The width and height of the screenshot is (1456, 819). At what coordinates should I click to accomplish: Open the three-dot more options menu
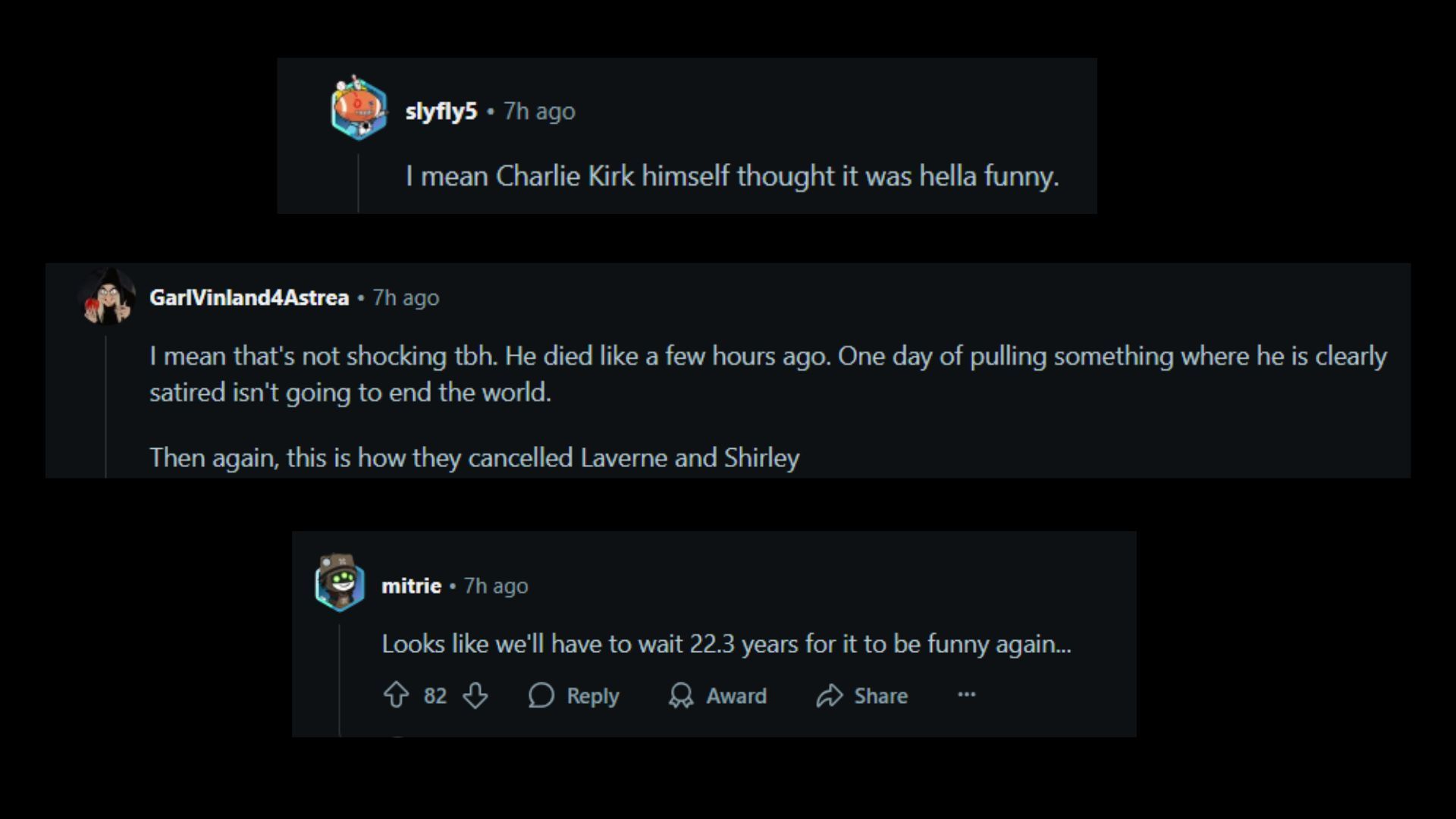(966, 695)
